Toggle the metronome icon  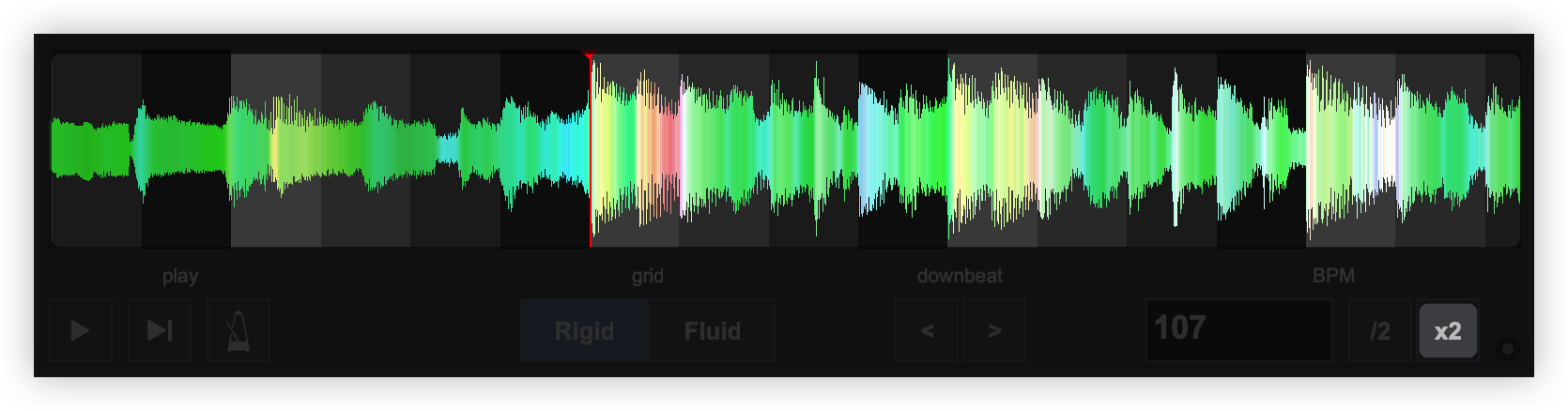[x=238, y=330]
